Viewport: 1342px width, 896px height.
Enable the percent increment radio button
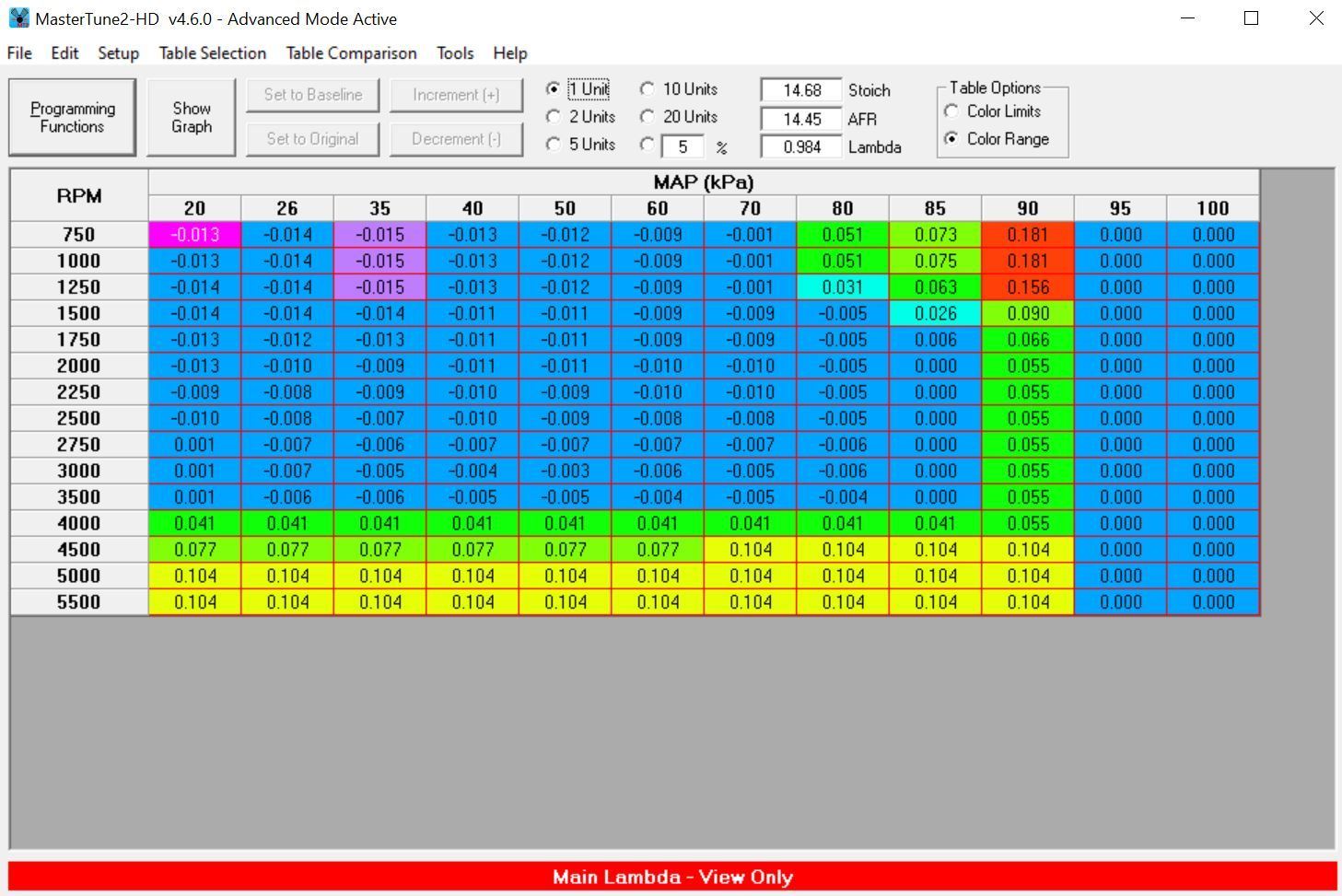648,145
